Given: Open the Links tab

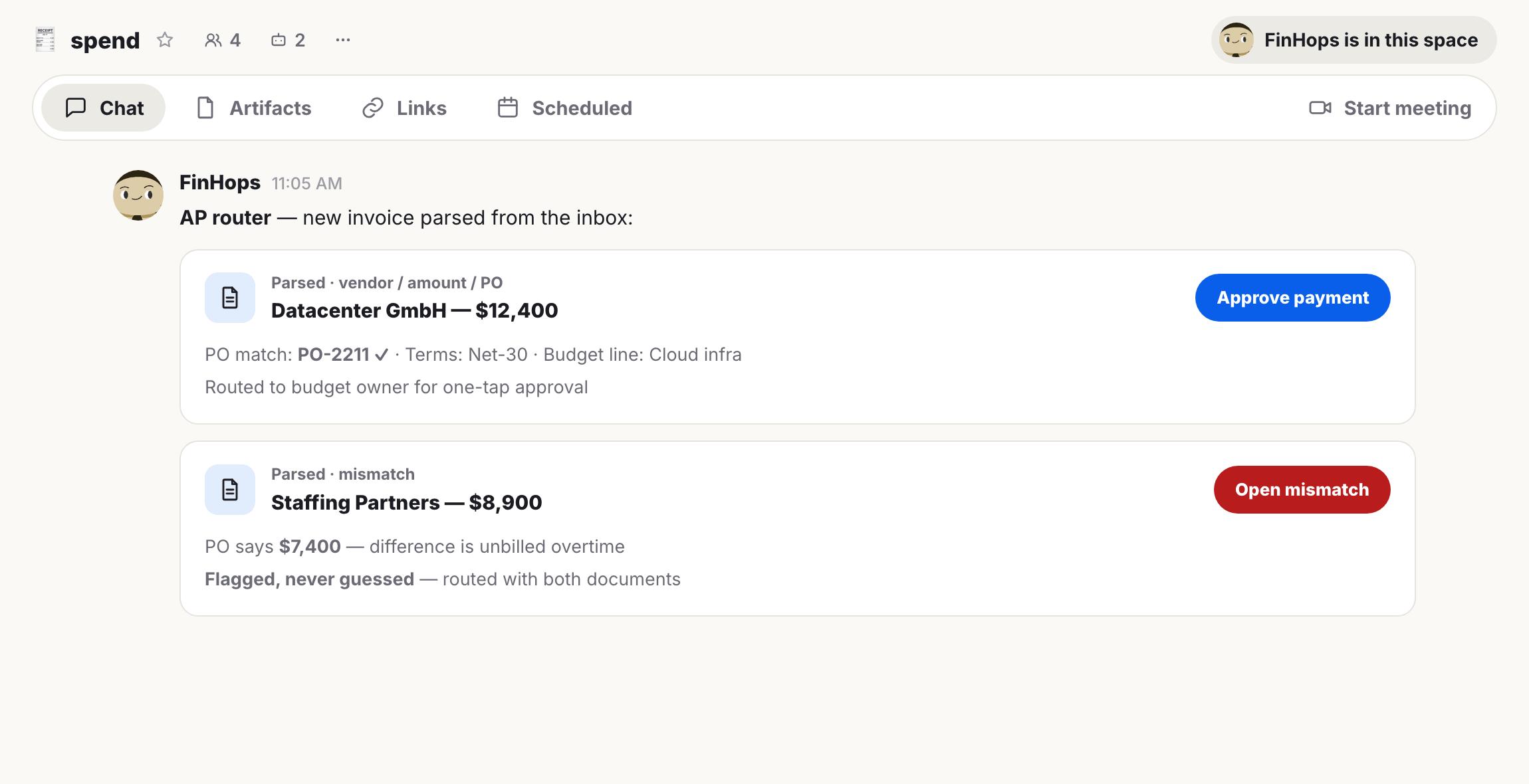Looking at the screenshot, I should [404, 108].
